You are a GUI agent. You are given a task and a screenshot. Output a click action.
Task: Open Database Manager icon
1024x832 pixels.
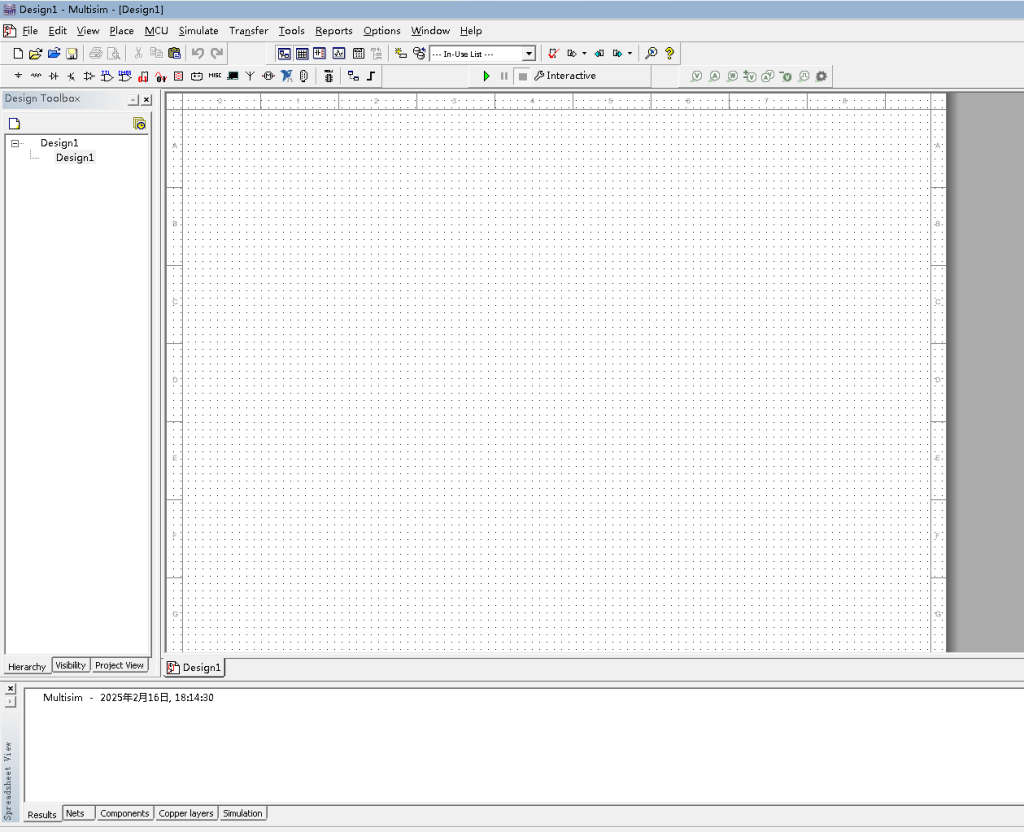[419, 54]
